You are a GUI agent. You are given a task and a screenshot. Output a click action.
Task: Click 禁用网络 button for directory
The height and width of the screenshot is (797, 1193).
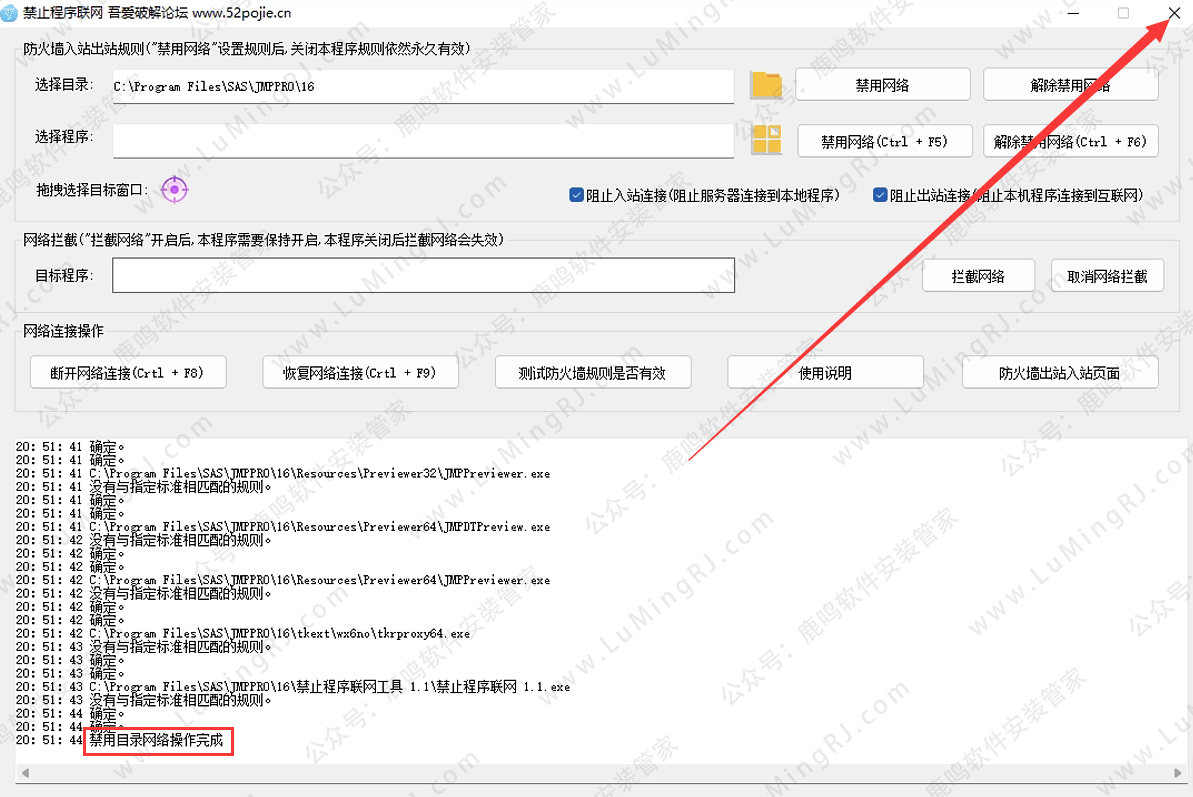click(x=883, y=85)
